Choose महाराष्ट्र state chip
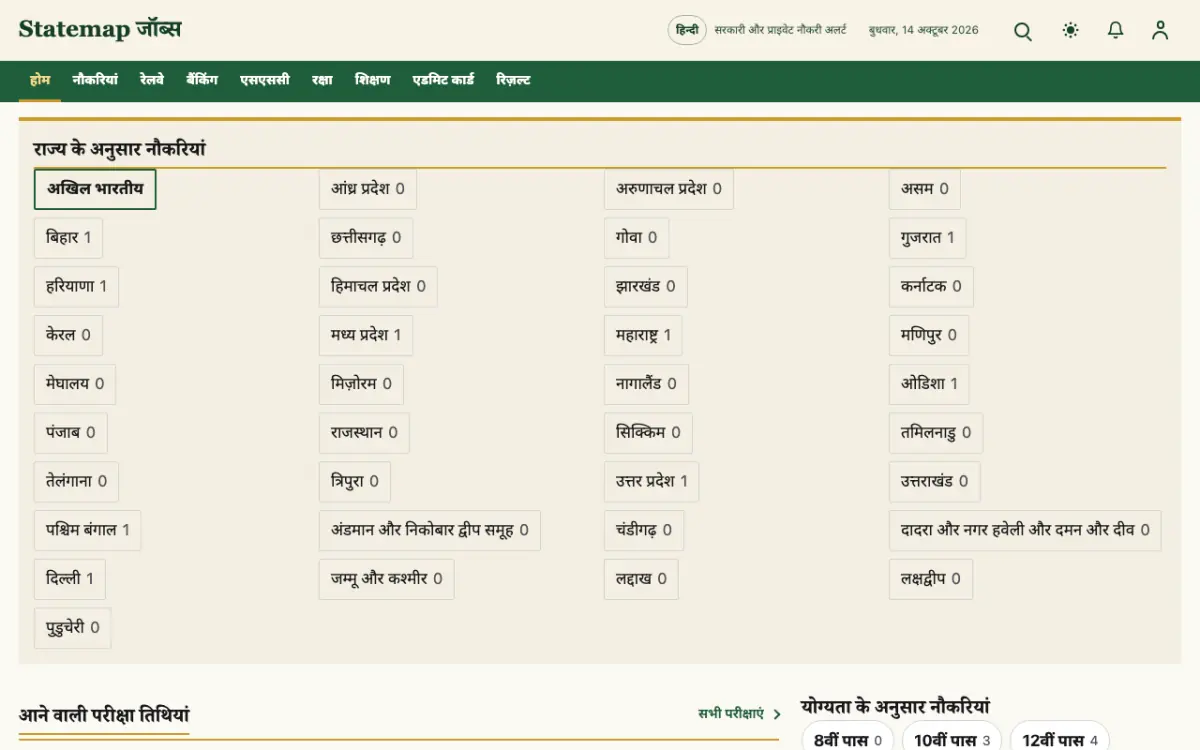 point(643,335)
